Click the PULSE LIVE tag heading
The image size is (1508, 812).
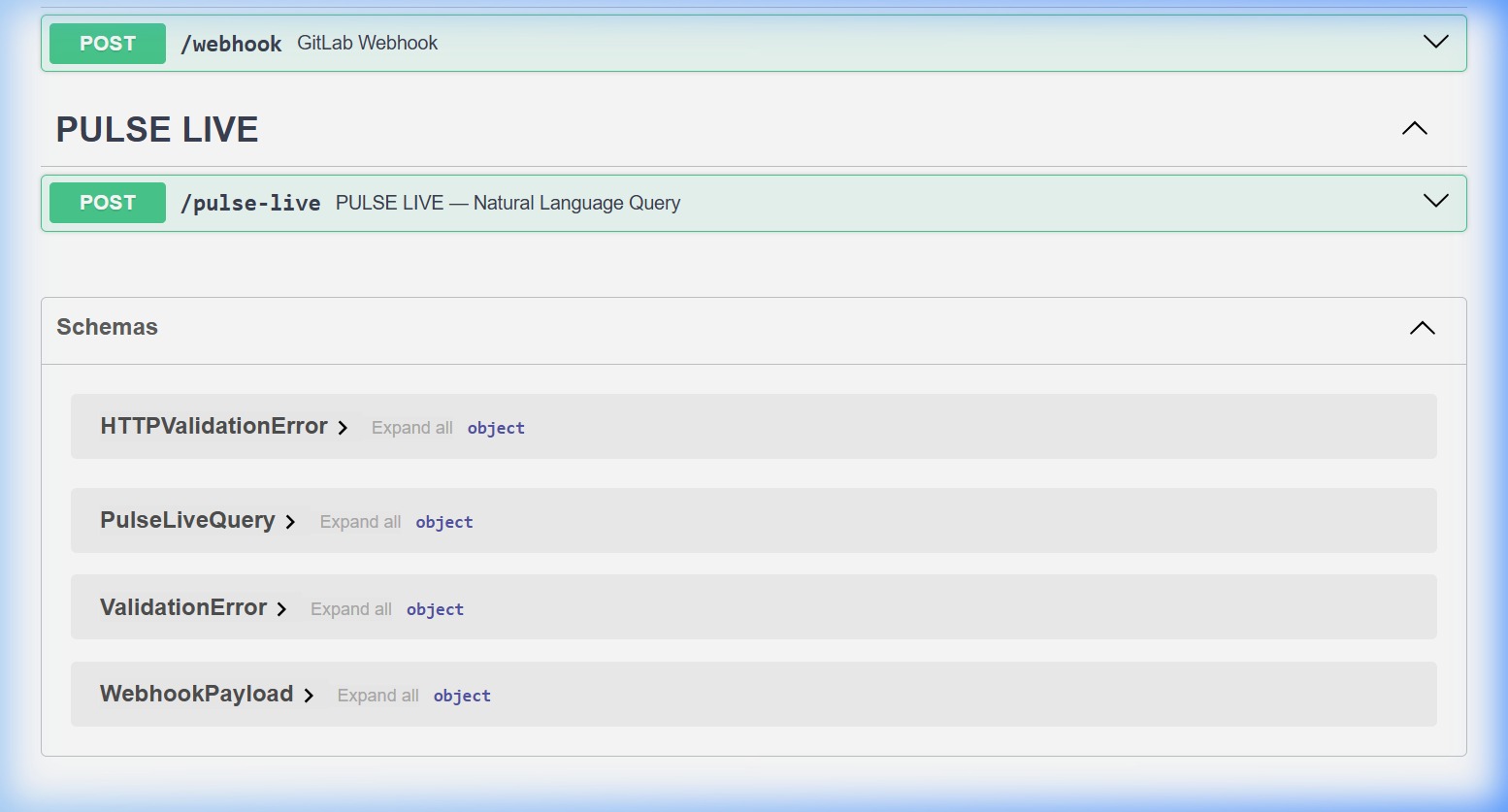coord(157,129)
